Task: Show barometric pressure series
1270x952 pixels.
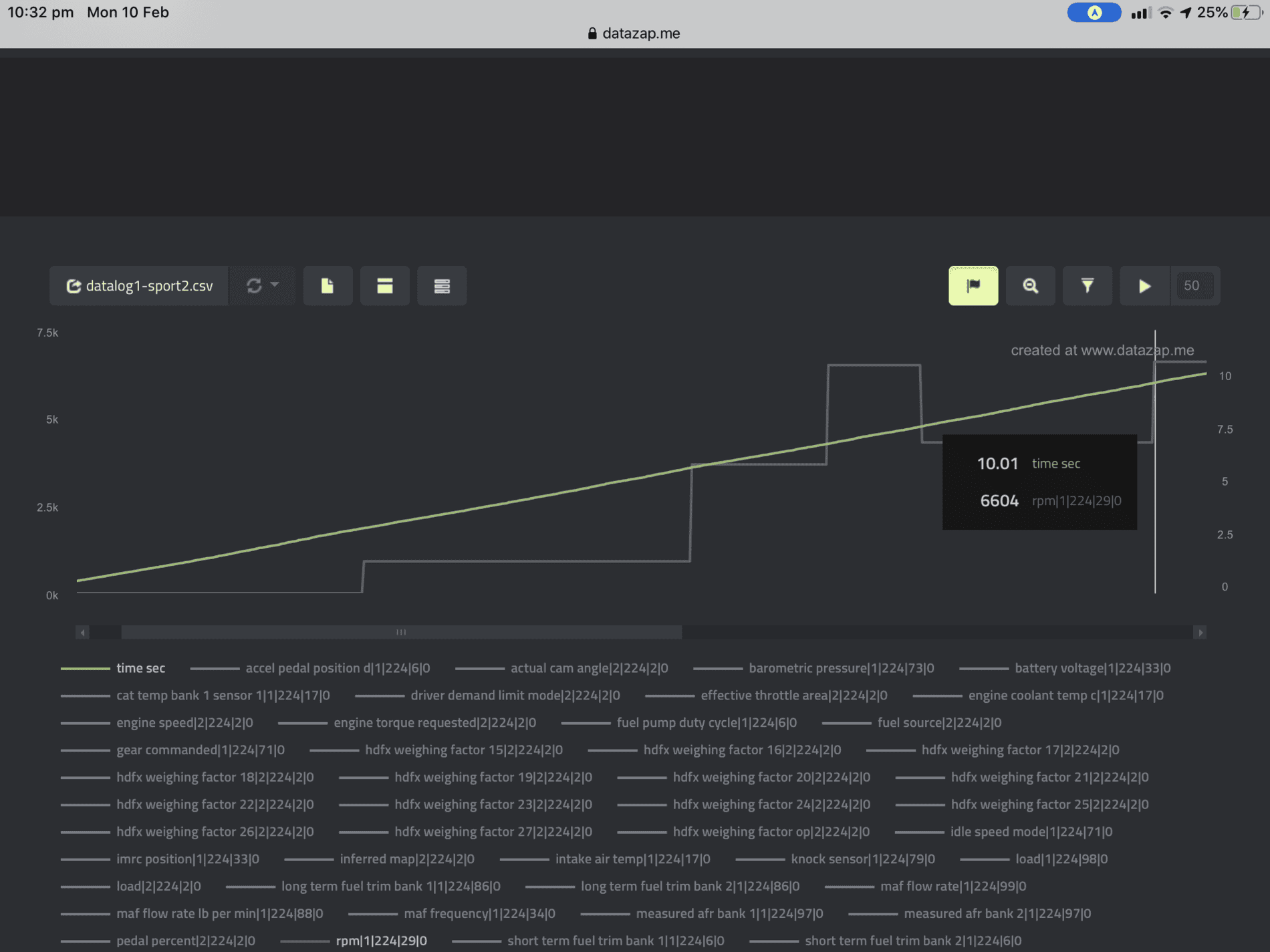Action: [813, 668]
